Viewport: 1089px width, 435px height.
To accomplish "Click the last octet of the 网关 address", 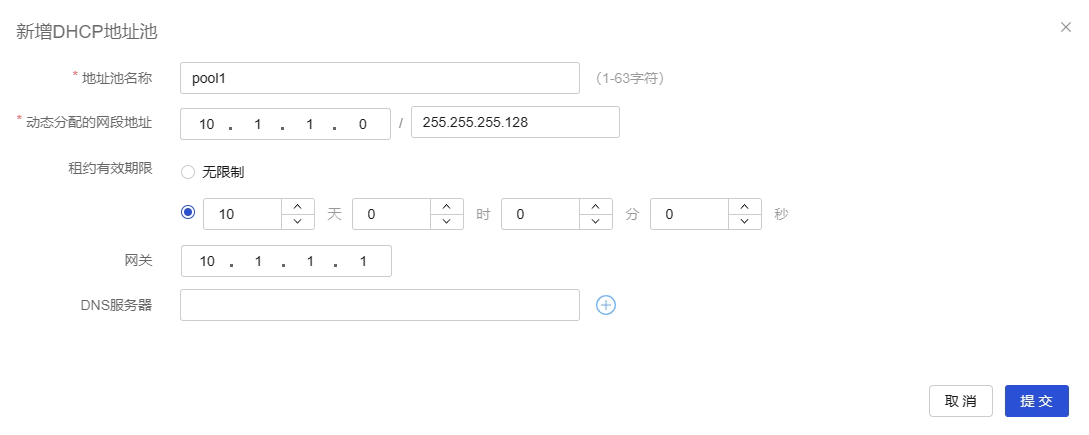I will (x=363, y=261).
